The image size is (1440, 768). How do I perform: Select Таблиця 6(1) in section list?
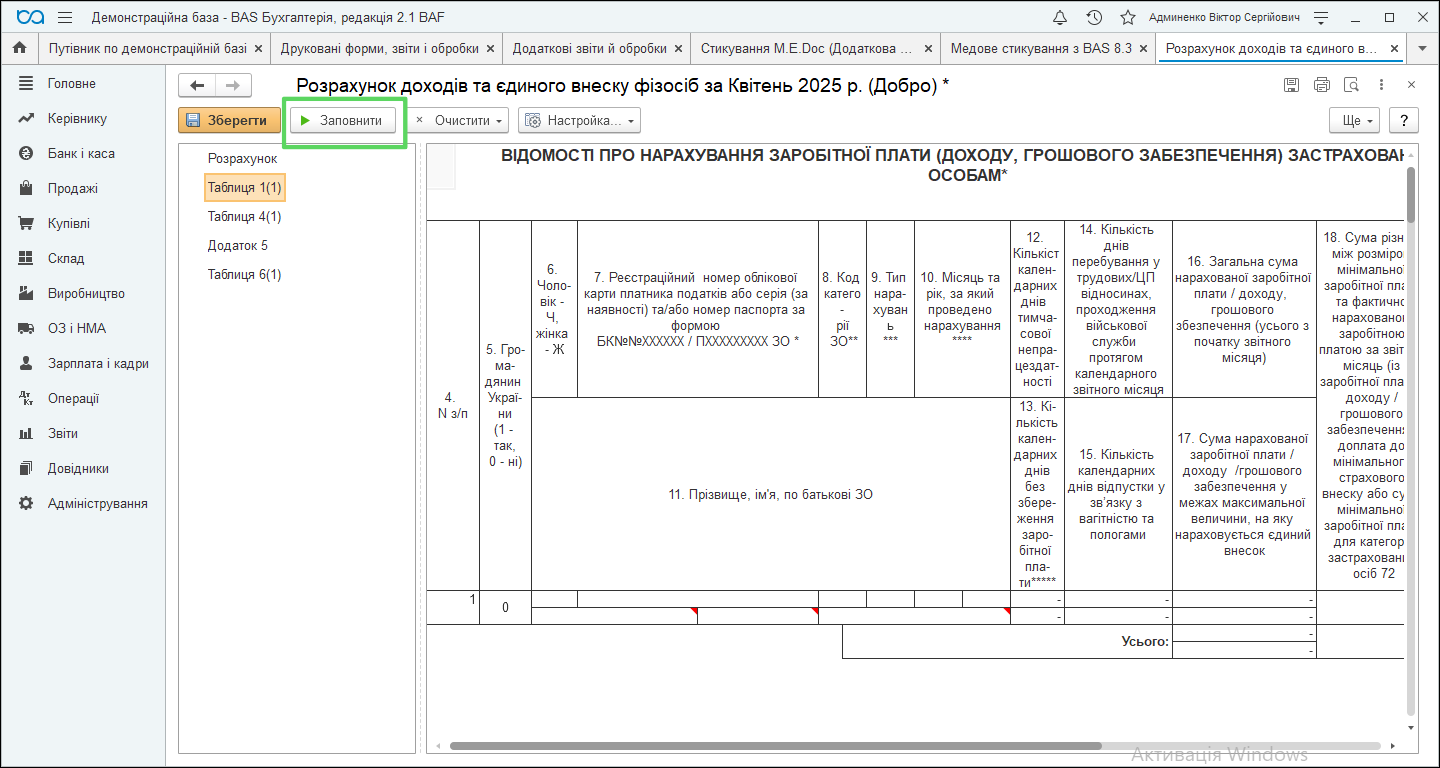(x=245, y=274)
